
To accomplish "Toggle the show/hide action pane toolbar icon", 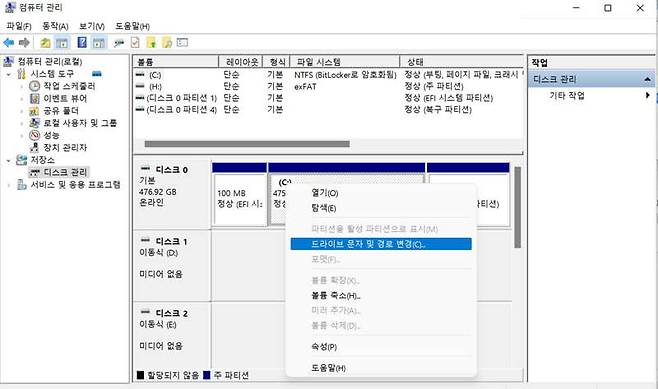I will pos(99,42).
